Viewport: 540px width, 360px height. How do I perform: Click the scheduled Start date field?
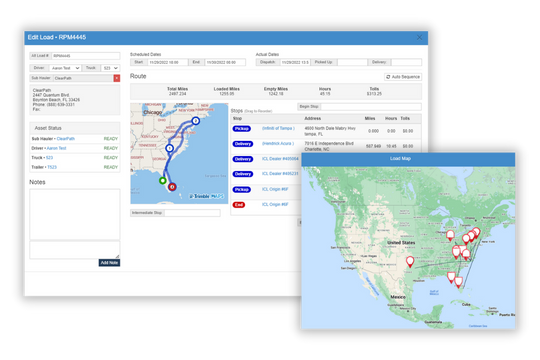click(x=168, y=62)
